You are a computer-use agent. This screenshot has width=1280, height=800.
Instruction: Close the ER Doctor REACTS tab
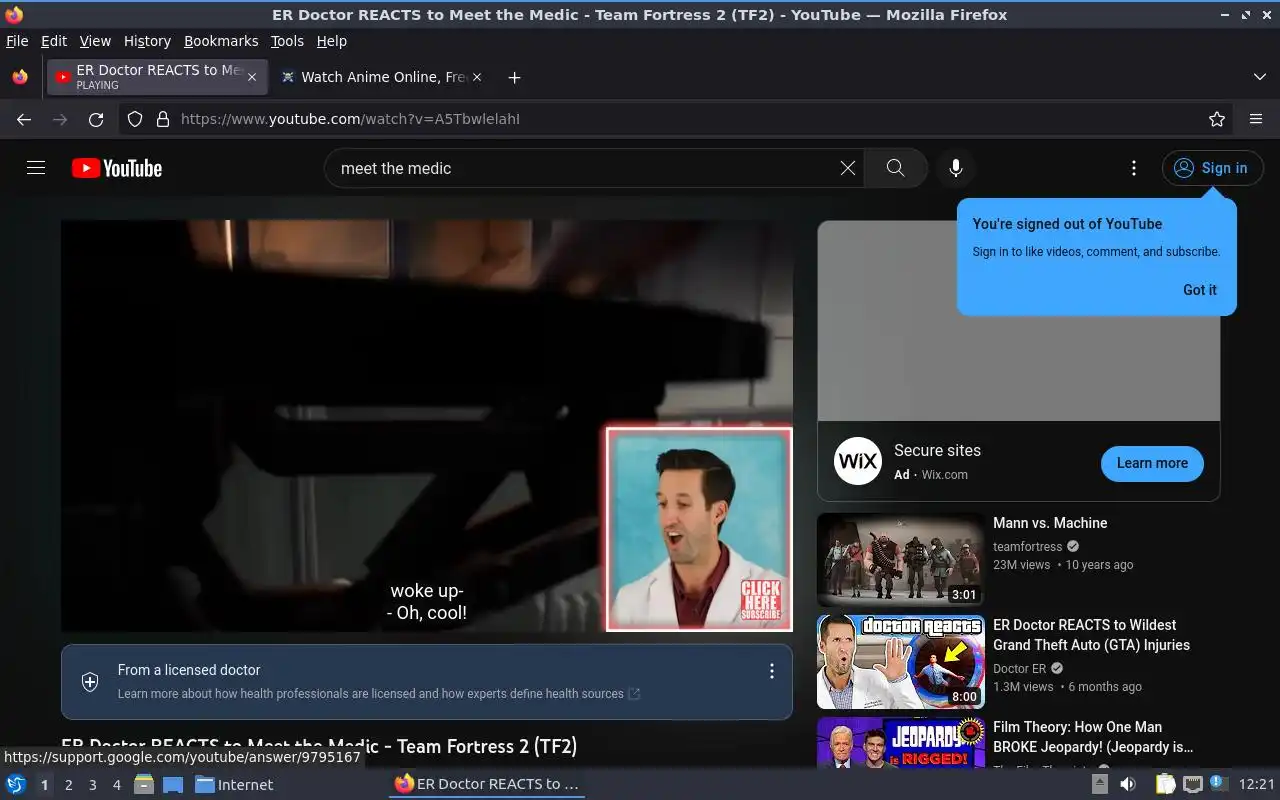(252, 77)
